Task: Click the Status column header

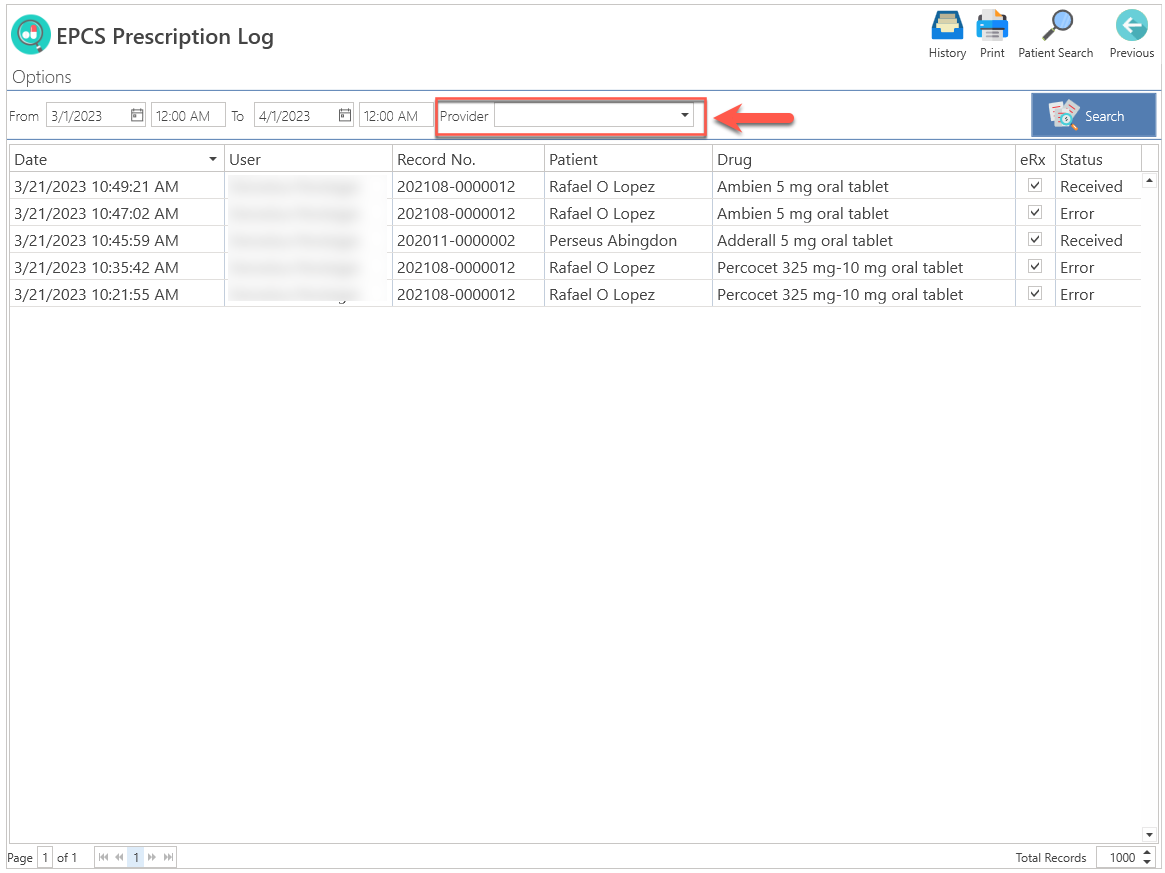Action: [x=1097, y=159]
